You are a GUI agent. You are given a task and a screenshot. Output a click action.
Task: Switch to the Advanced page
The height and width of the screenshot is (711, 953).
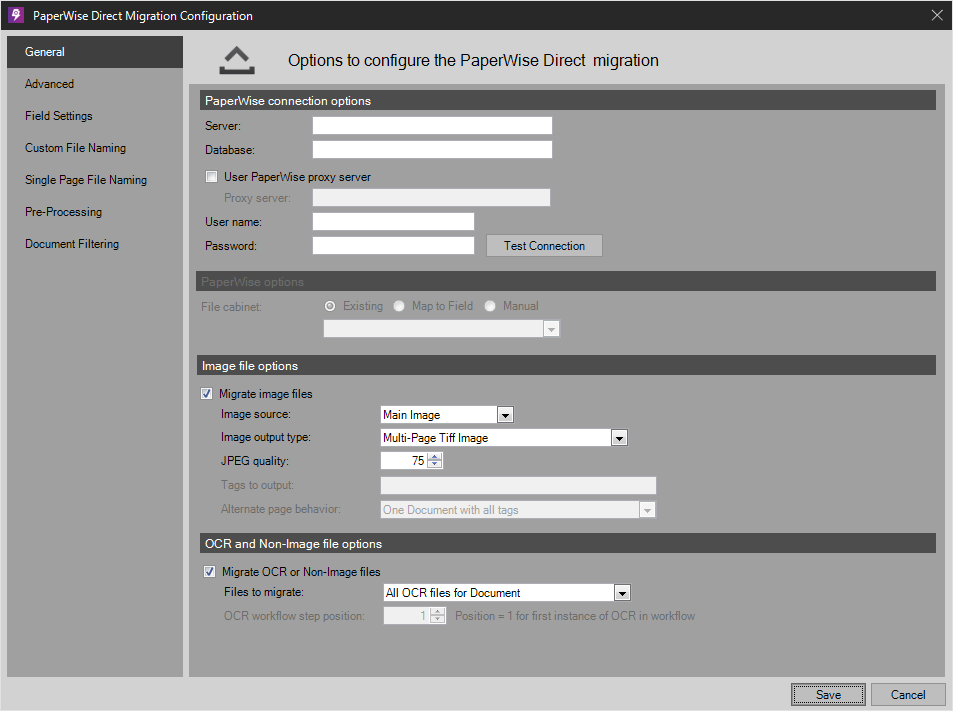tap(95, 84)
